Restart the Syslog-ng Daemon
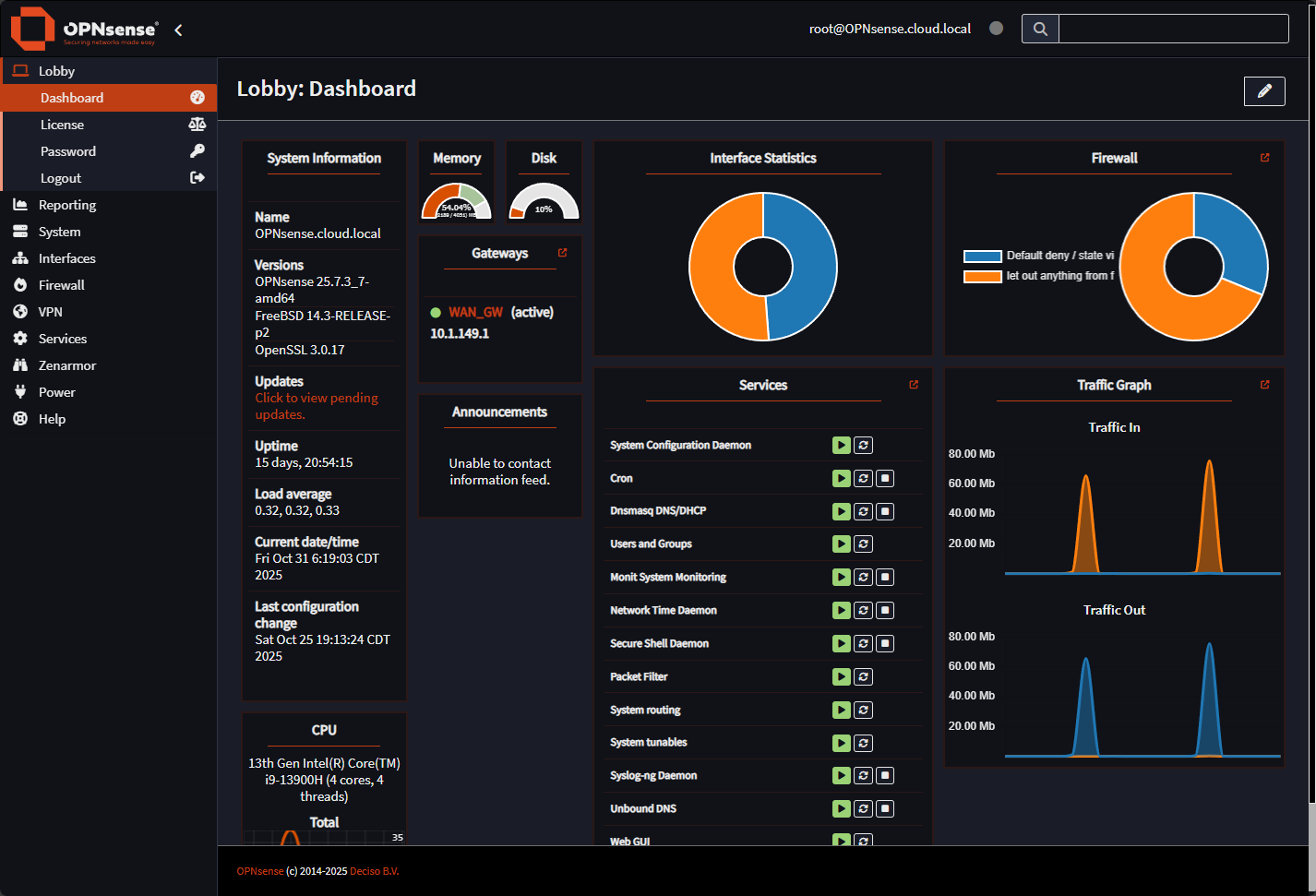Image resolution: width=1316 pixels, height=896 pixels. point(863,776)
